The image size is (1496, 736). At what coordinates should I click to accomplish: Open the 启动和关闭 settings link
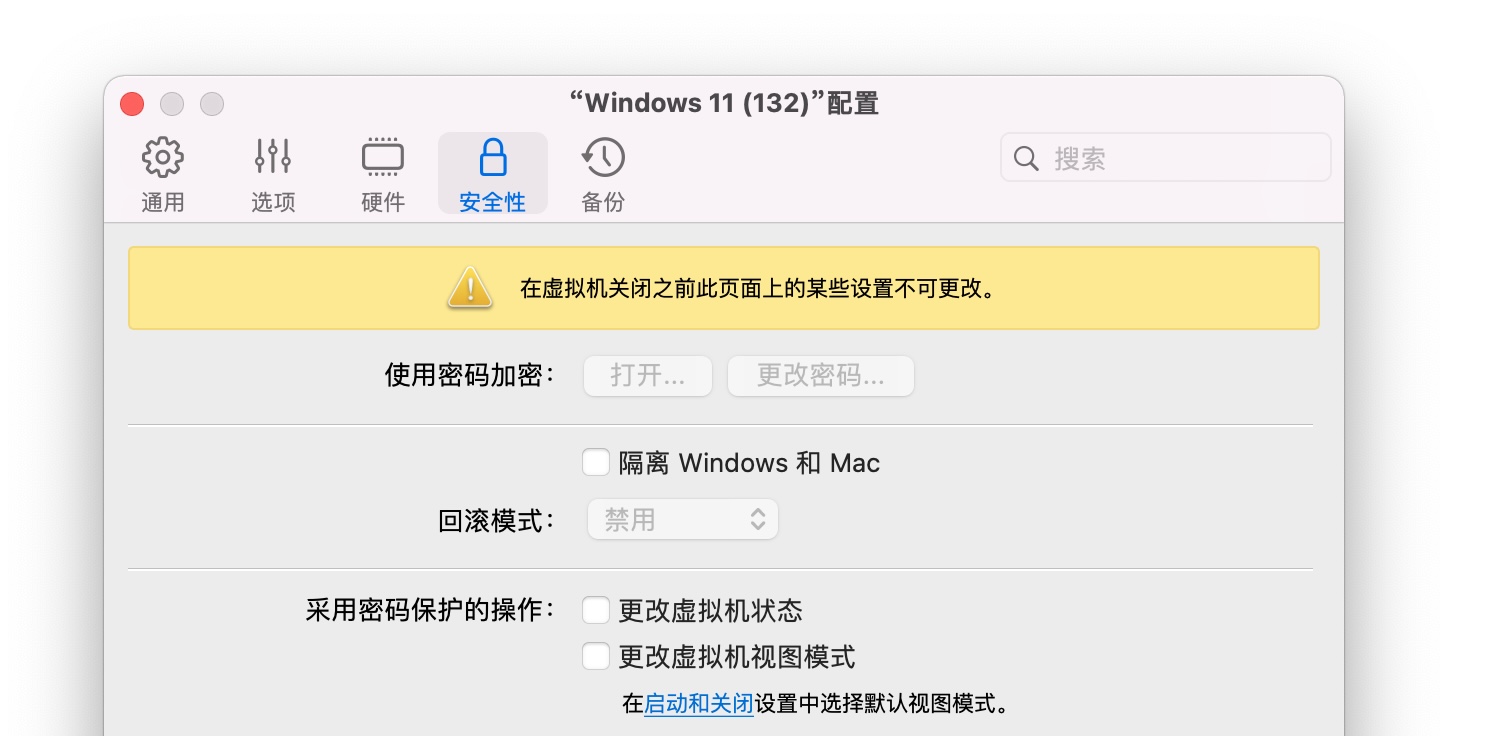pyautogui.click(x=698, y=703)
